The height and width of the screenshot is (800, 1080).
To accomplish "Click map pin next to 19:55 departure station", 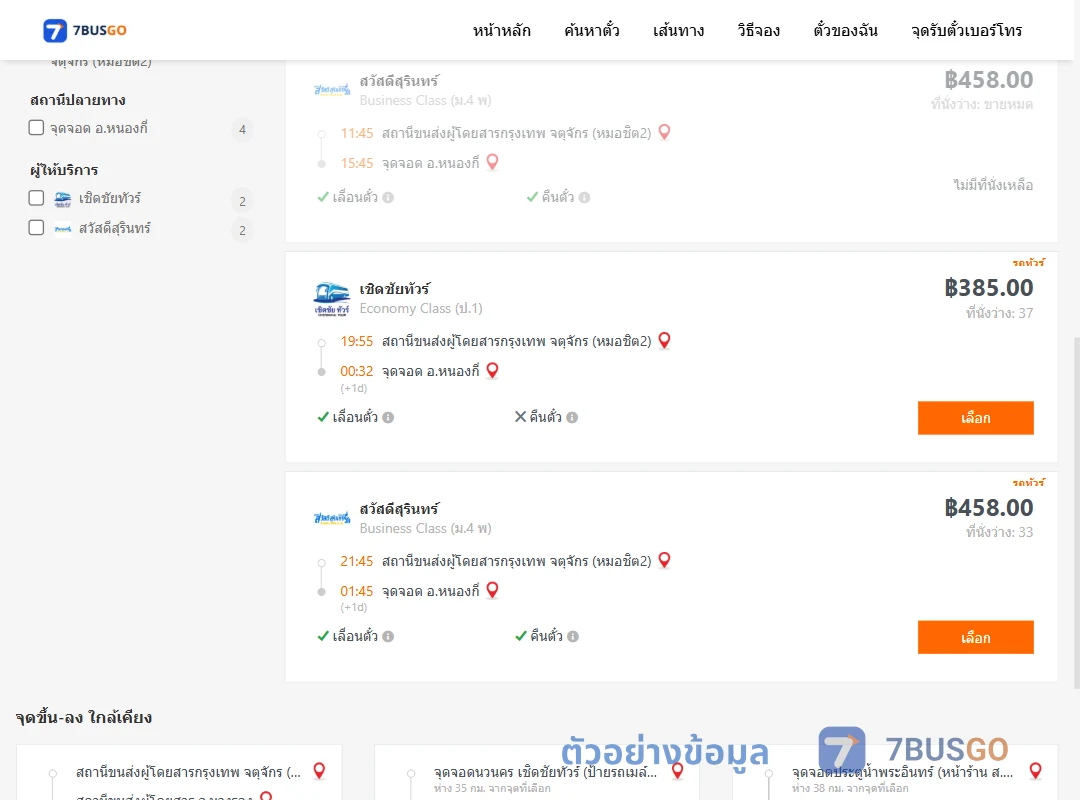I will click(x=665, y=340).
